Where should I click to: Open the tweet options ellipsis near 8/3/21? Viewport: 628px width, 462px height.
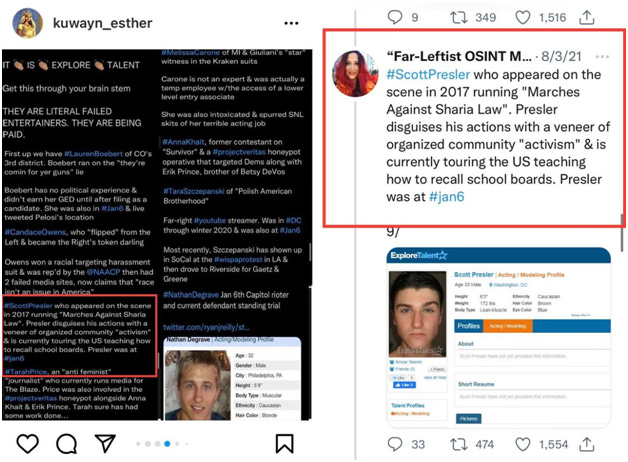coord(602,56)
